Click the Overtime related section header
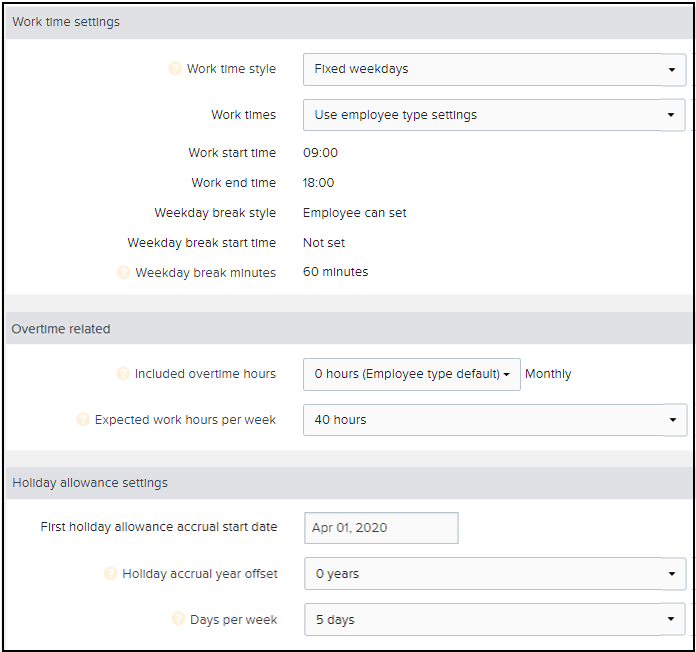Screen dimensions: 696x652 tap(349, 328)
